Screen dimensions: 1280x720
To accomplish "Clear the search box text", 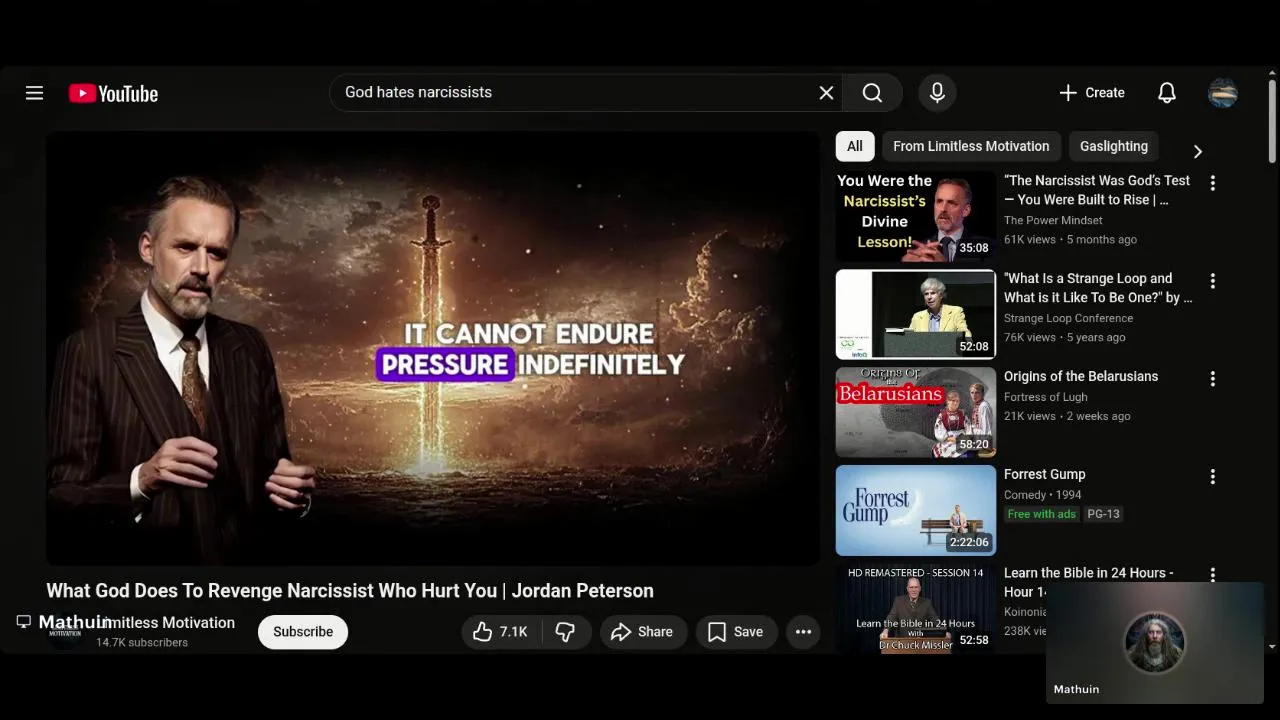I will 826,93.
